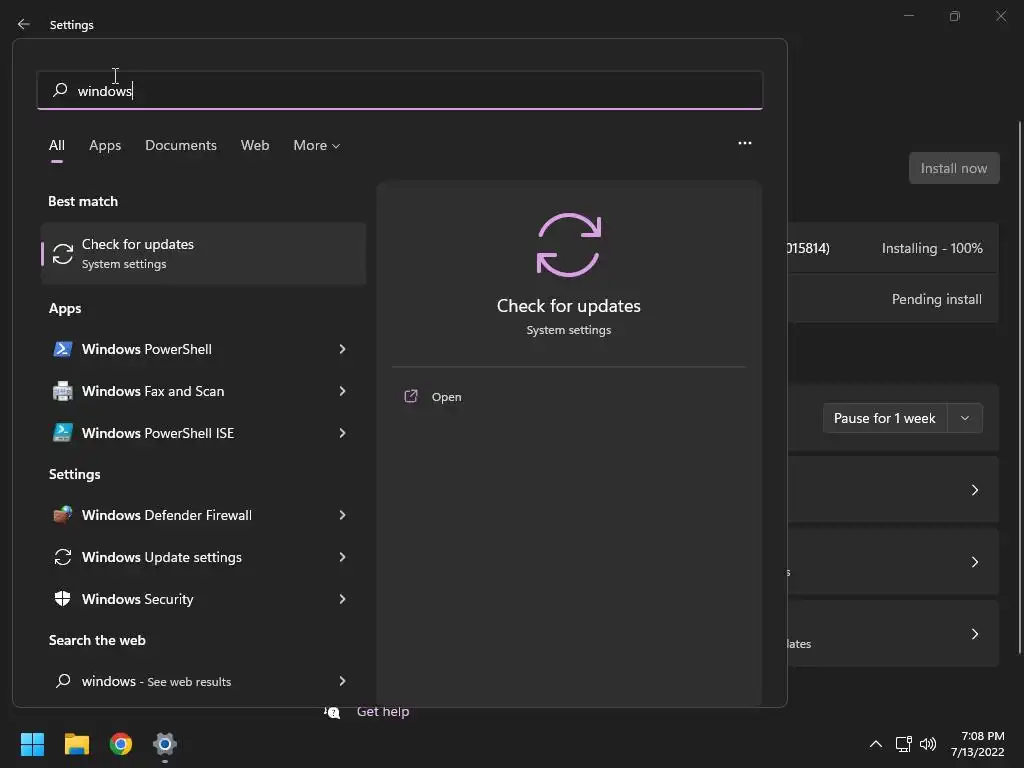Launch Google Chrome from the taskbar
The height and width of the screenshot is (768, 1024).
point(121,744)
